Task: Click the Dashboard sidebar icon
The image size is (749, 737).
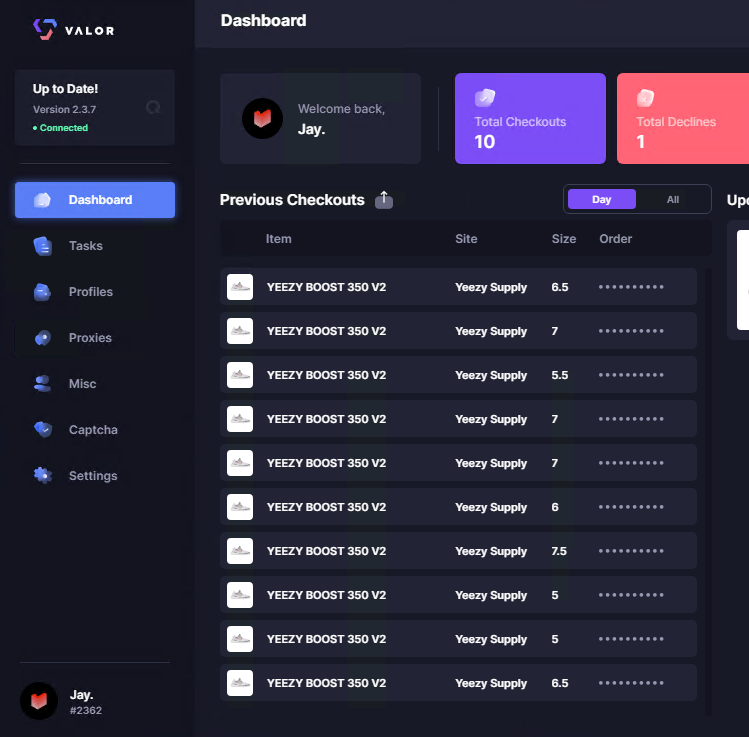Action: click(43, 200)
